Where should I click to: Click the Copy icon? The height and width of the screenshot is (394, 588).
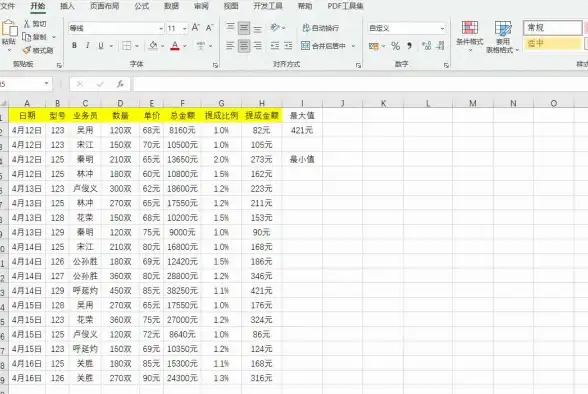tap(27, 37)
